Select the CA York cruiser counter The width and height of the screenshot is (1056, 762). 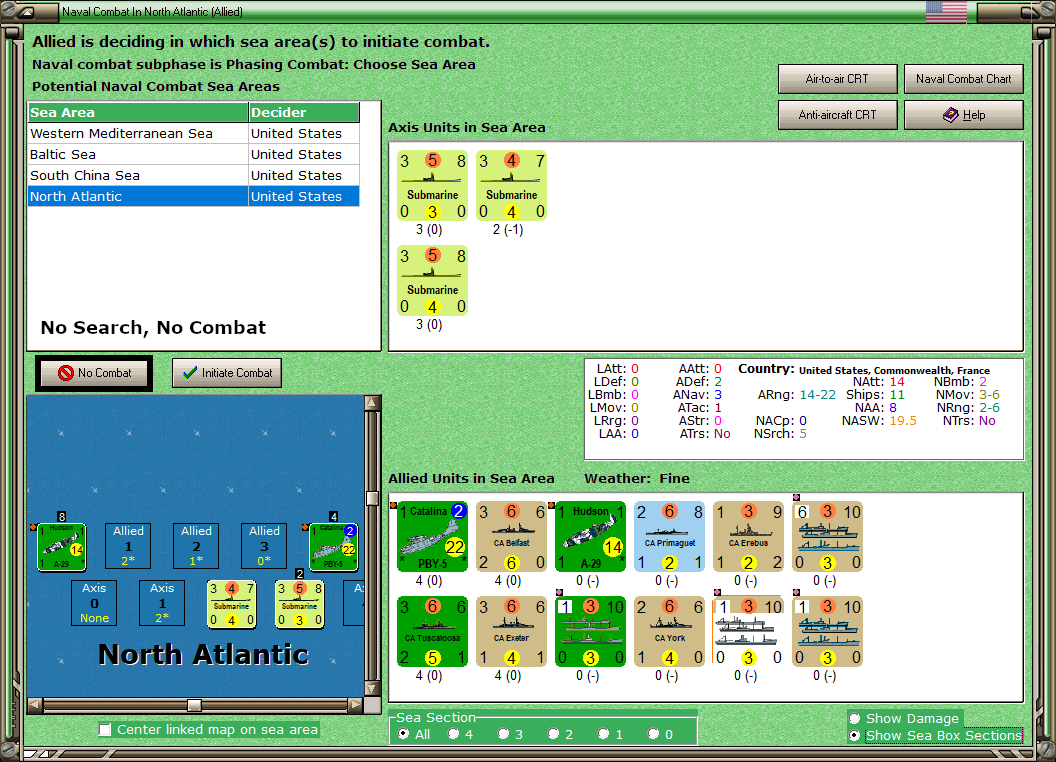point(669,631)
